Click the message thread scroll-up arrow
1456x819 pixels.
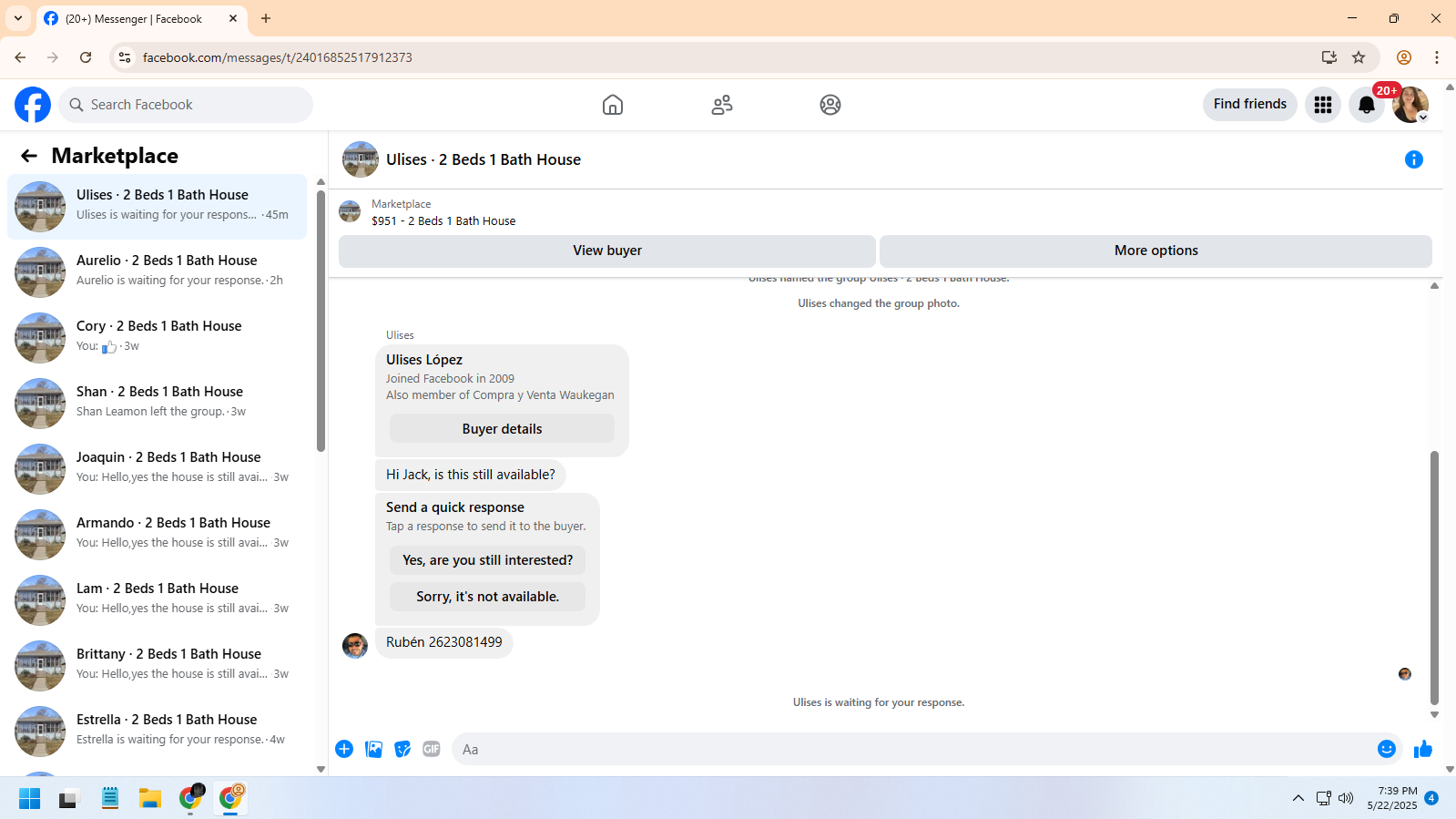1435,285
